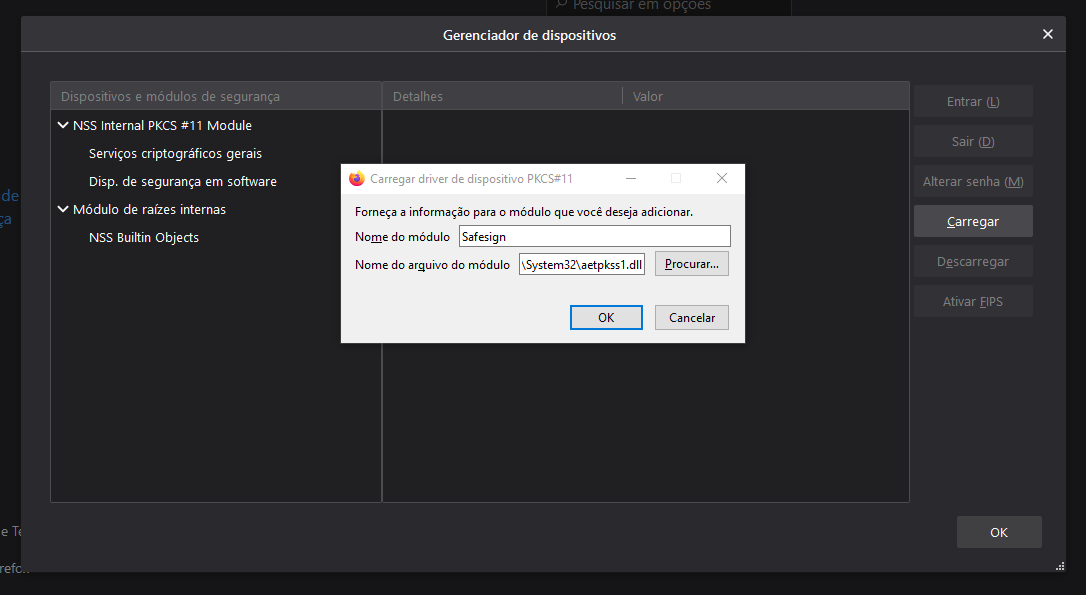The image size is (1086, 595).
Task: Select NSS Builtin Objects in the tree
Action: point(143,237)
